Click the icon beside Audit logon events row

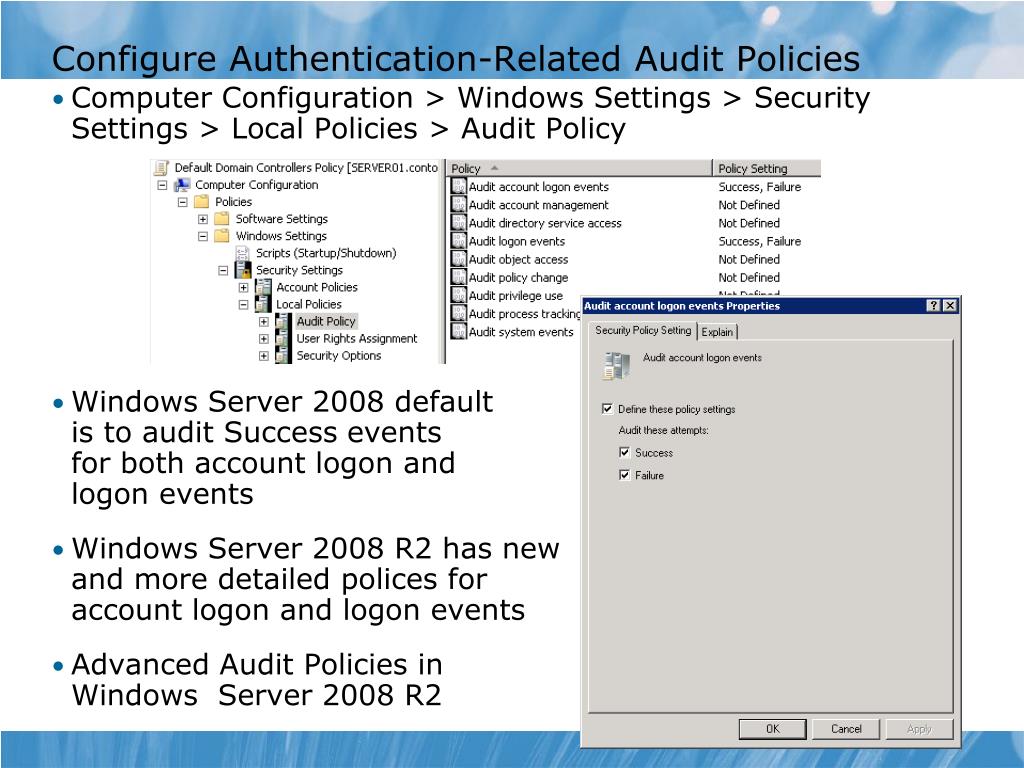tap(459, 241)
